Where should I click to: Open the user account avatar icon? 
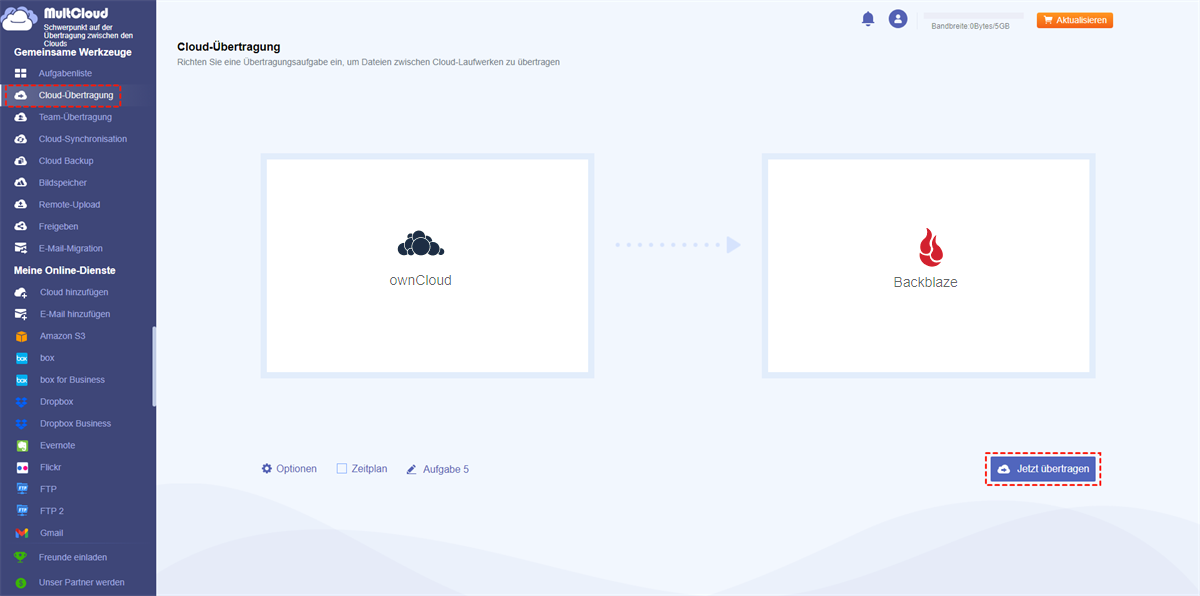tap(898, 19)
